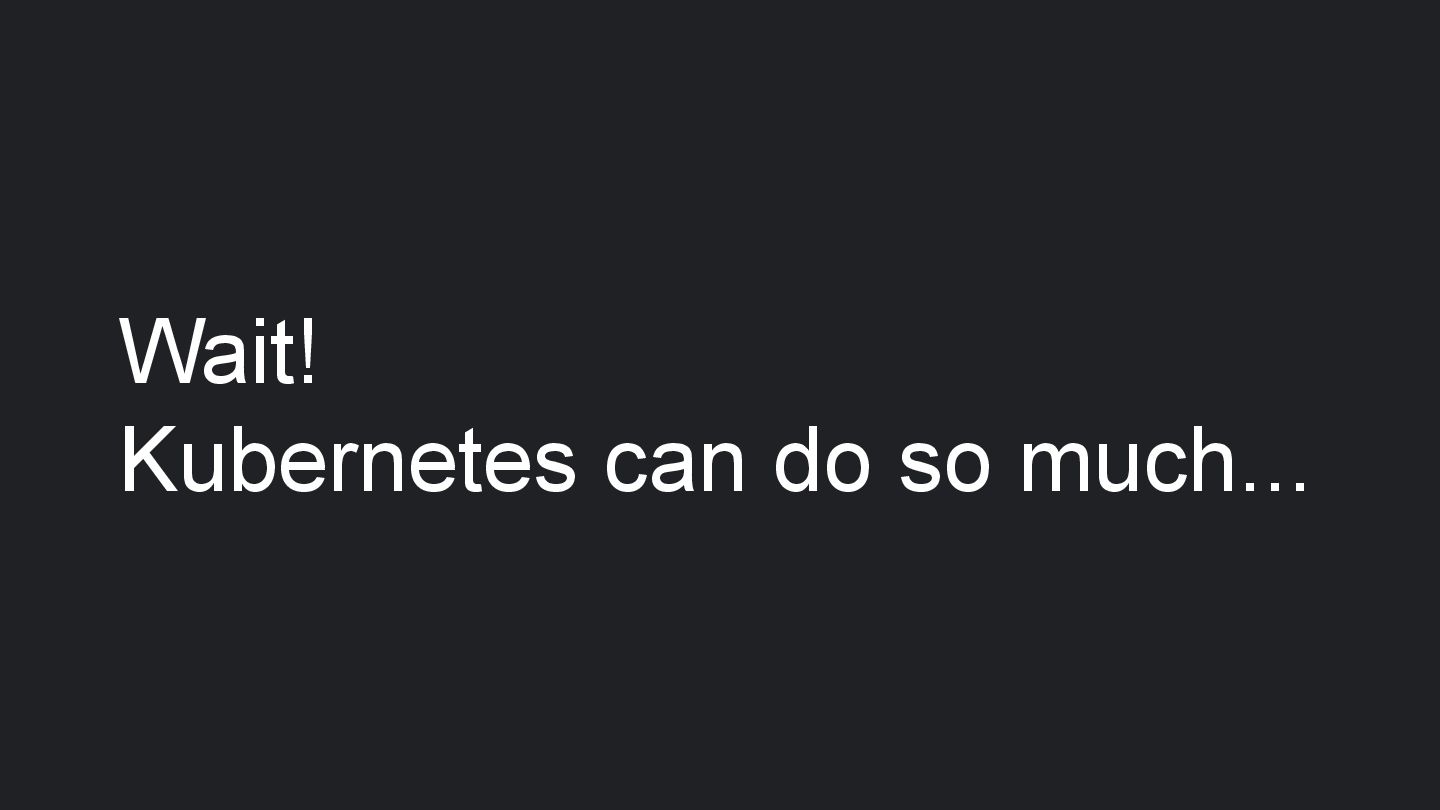The image size is (1440, 810).
Task: Click the letter "m" in "much"
Action: (x=1050, y=466)
